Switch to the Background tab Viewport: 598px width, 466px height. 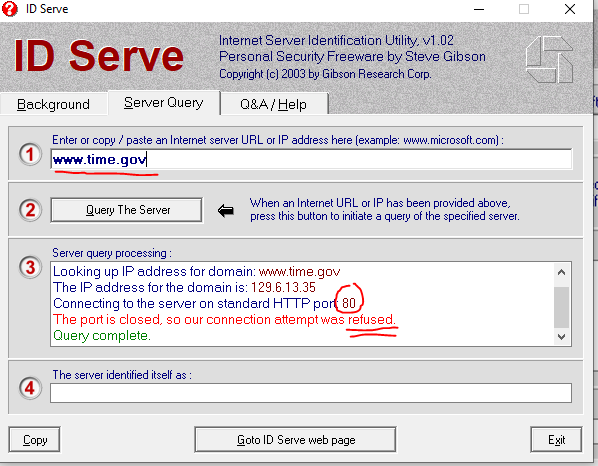[53, 104]
